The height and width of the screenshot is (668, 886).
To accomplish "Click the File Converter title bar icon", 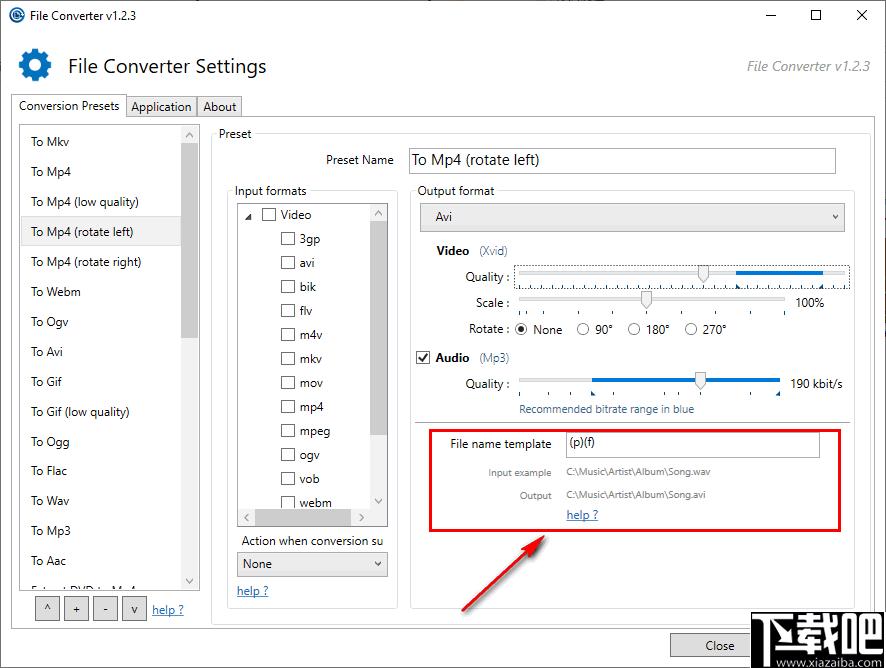I will point(17,15).
